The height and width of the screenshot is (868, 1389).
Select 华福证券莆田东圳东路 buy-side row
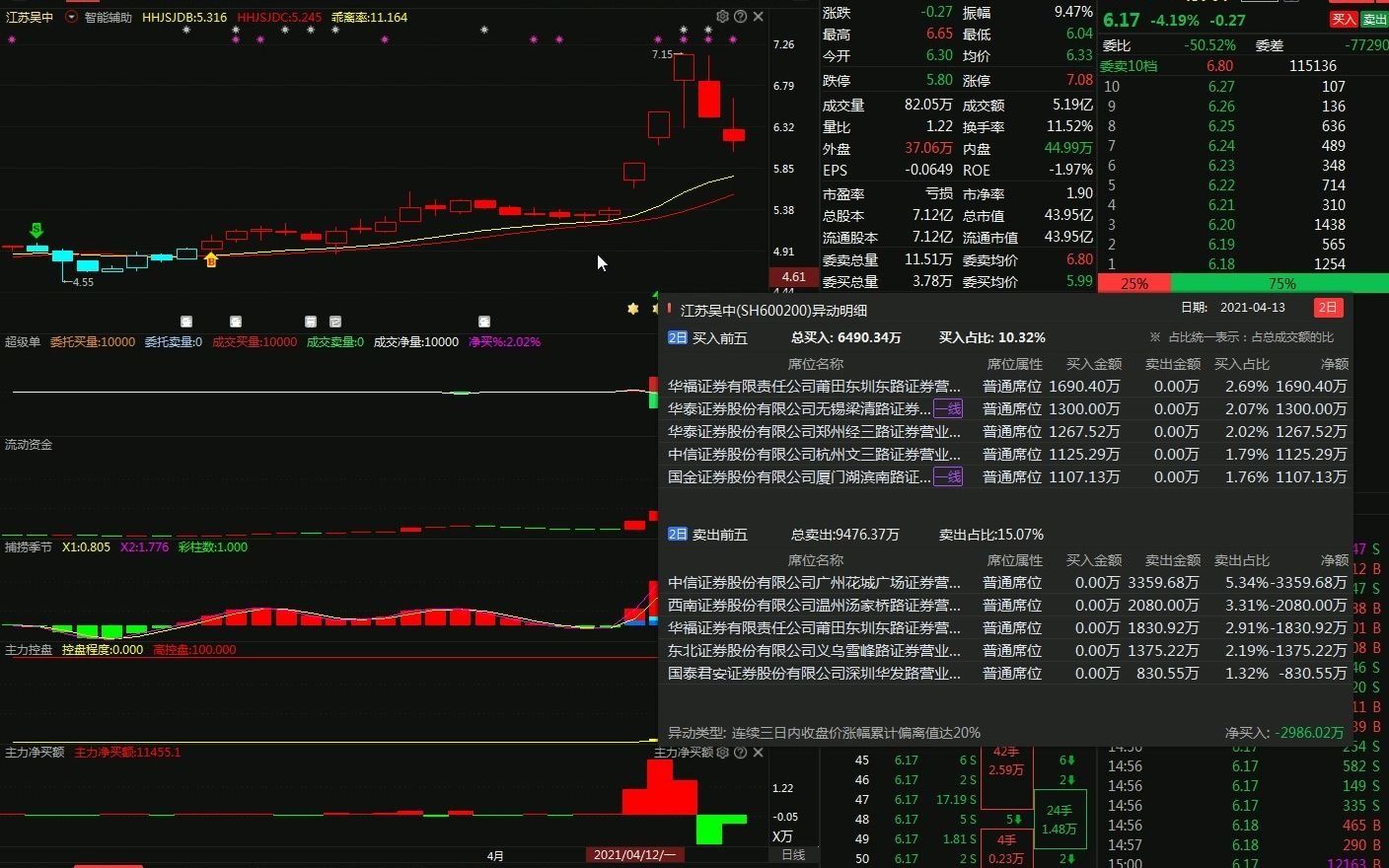1007,386
